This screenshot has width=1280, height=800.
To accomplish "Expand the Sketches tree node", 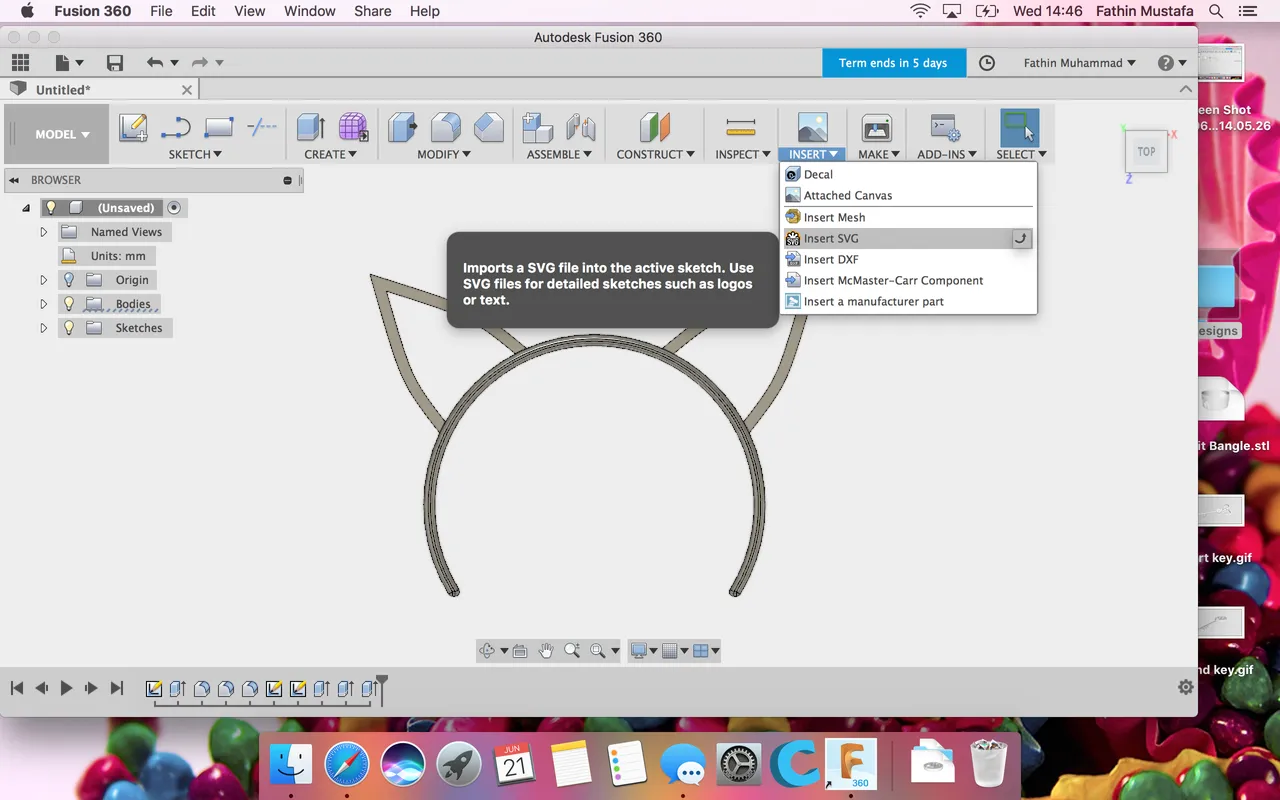I will coord(43,328).
